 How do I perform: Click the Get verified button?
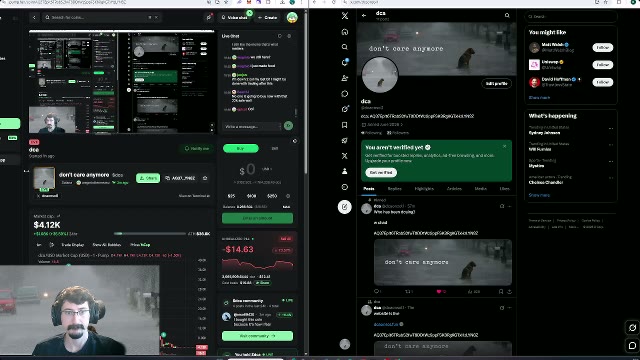[381, 173]
